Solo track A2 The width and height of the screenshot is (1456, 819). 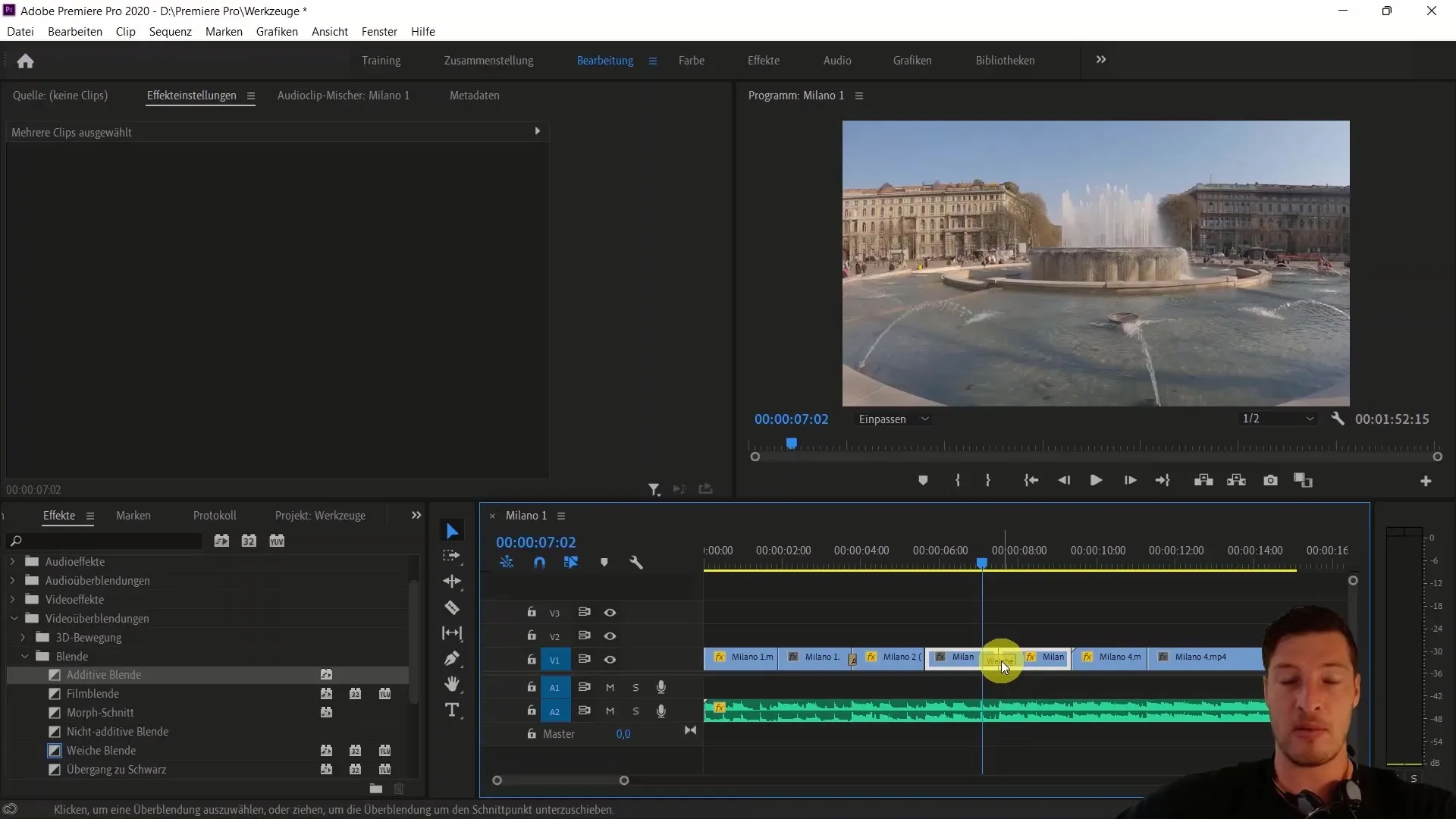(635, 711)
